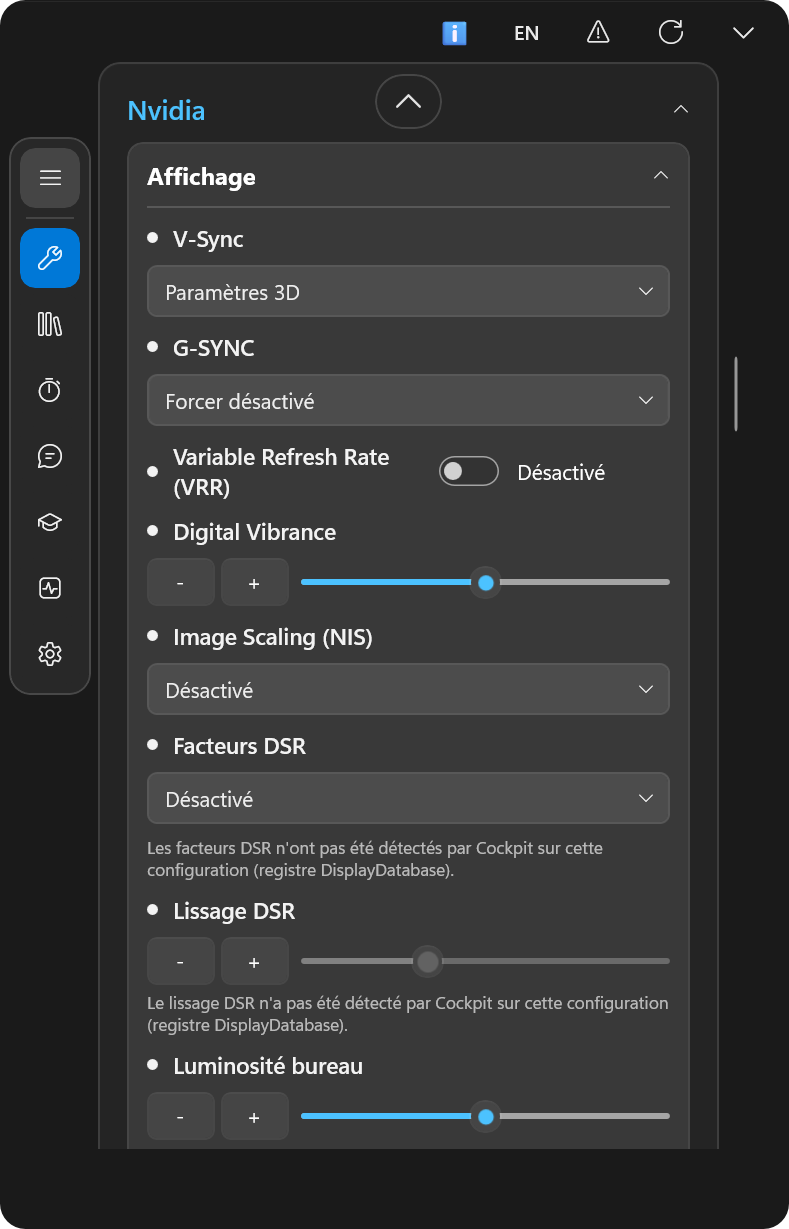Open the top-right chevron down menu
The width and height of the screenshot is (789, 1229).
coord(743,33)
